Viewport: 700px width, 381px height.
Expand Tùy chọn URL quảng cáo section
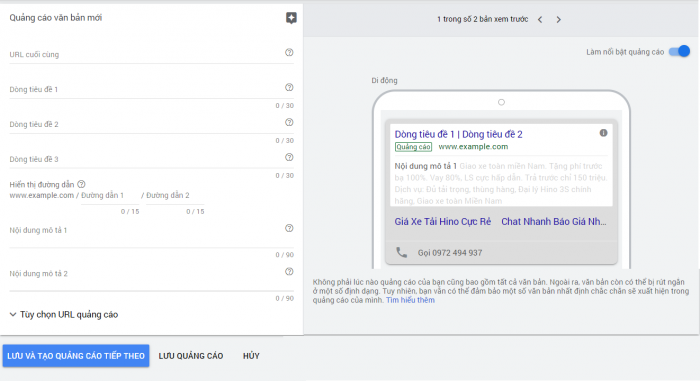click(x=64, y=314)
